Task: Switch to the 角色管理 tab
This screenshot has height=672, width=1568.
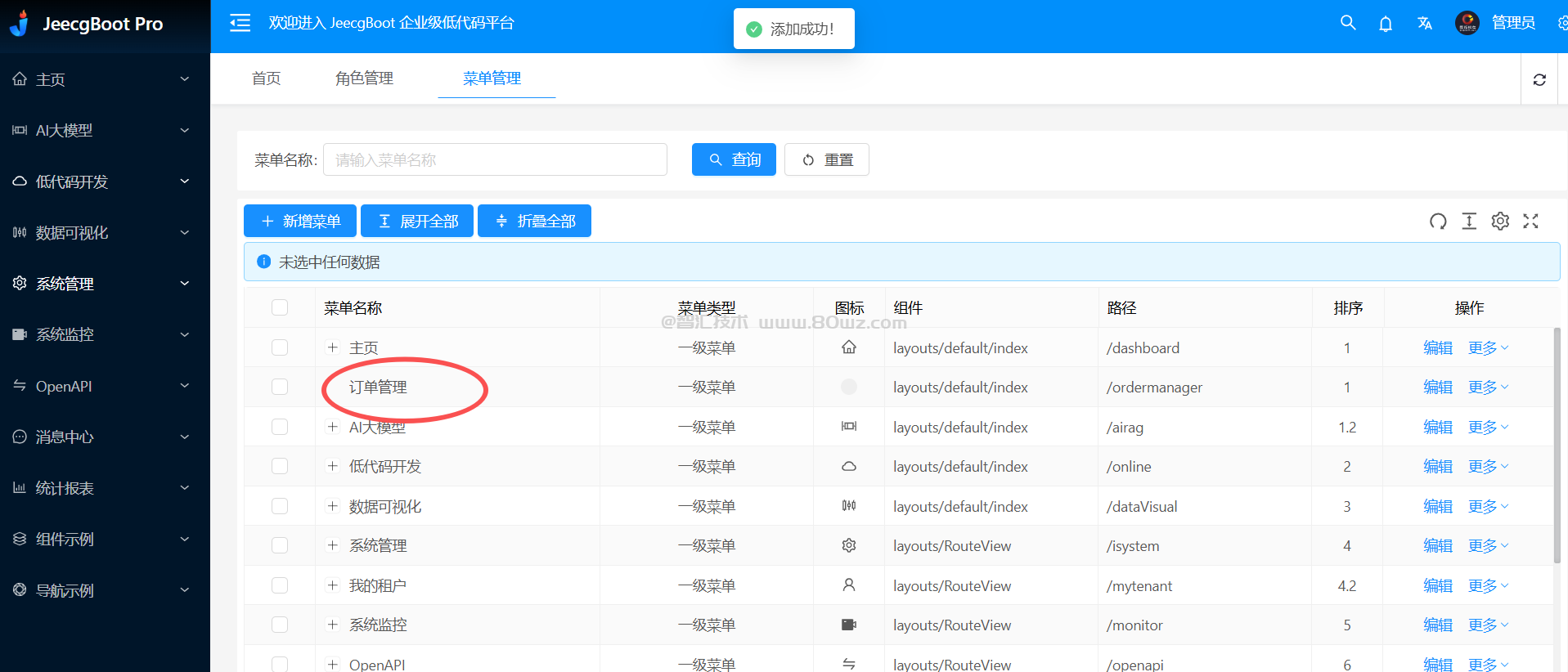Action: [364, 78]
